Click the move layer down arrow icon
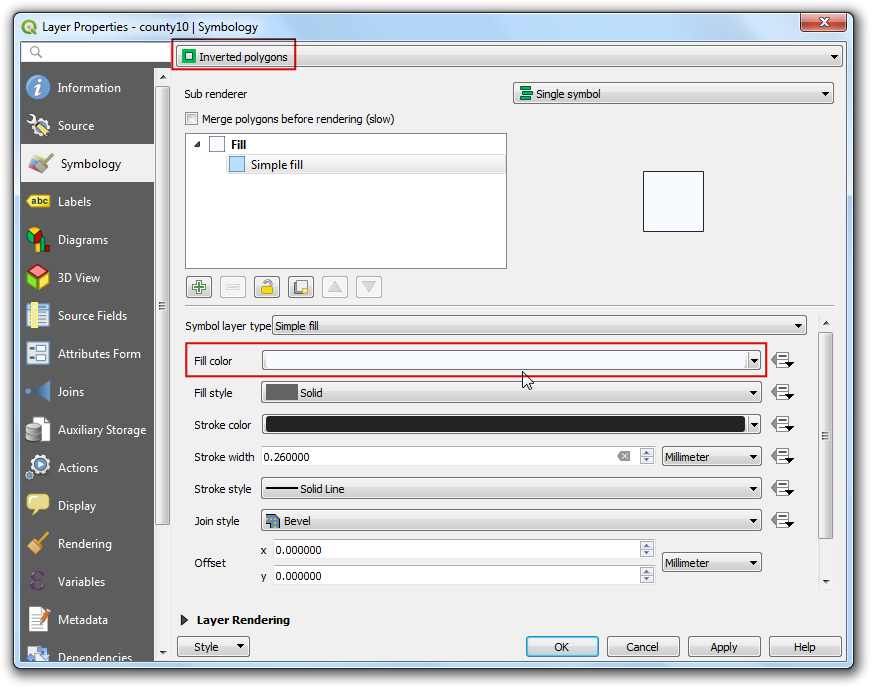This screenshot has height=688, width=872. (369, 287)
